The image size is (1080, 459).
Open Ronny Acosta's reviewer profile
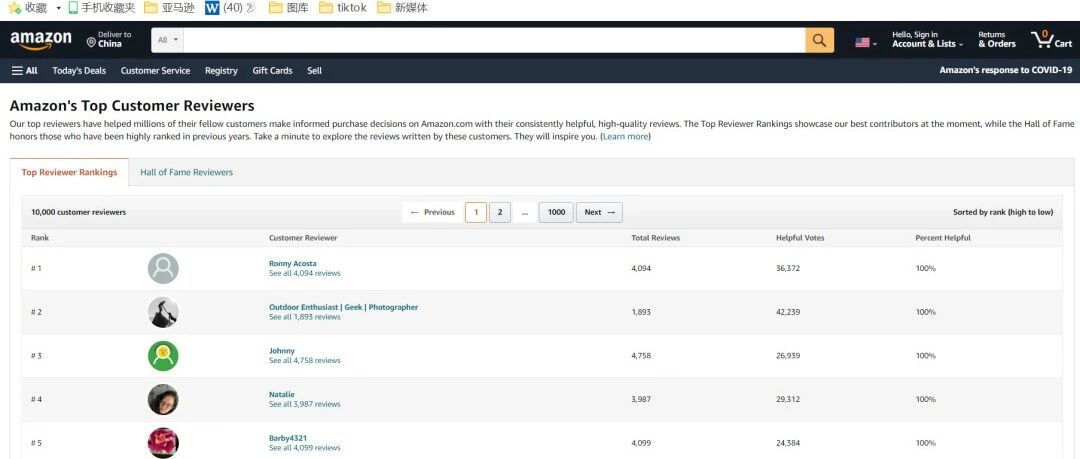293,263
